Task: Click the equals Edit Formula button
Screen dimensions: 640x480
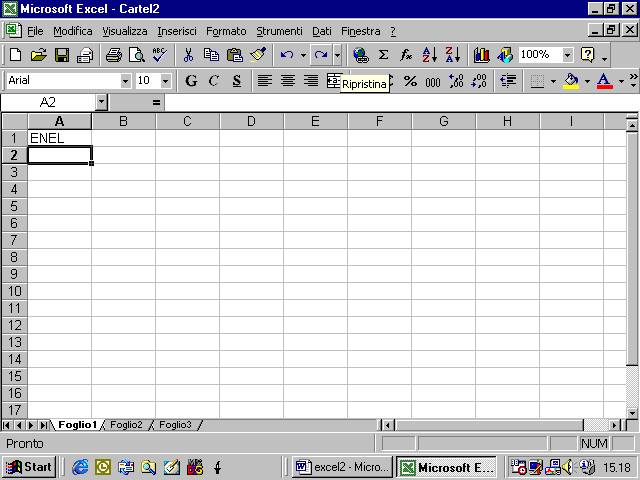Action: point(156,102)
